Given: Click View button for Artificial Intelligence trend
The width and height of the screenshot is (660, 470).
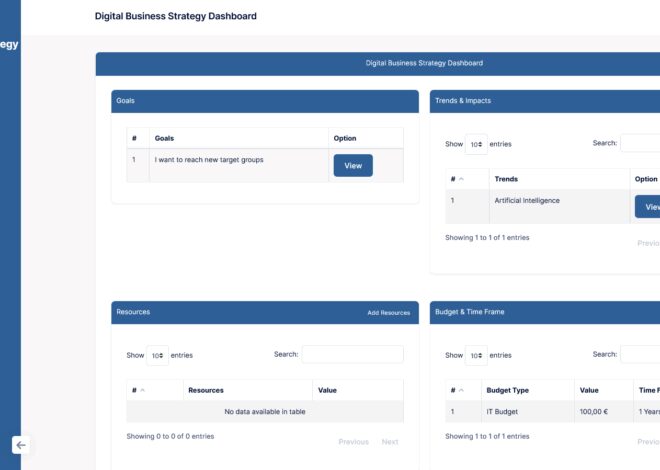Looking at the screenshot, I should [x=649, y=207].
